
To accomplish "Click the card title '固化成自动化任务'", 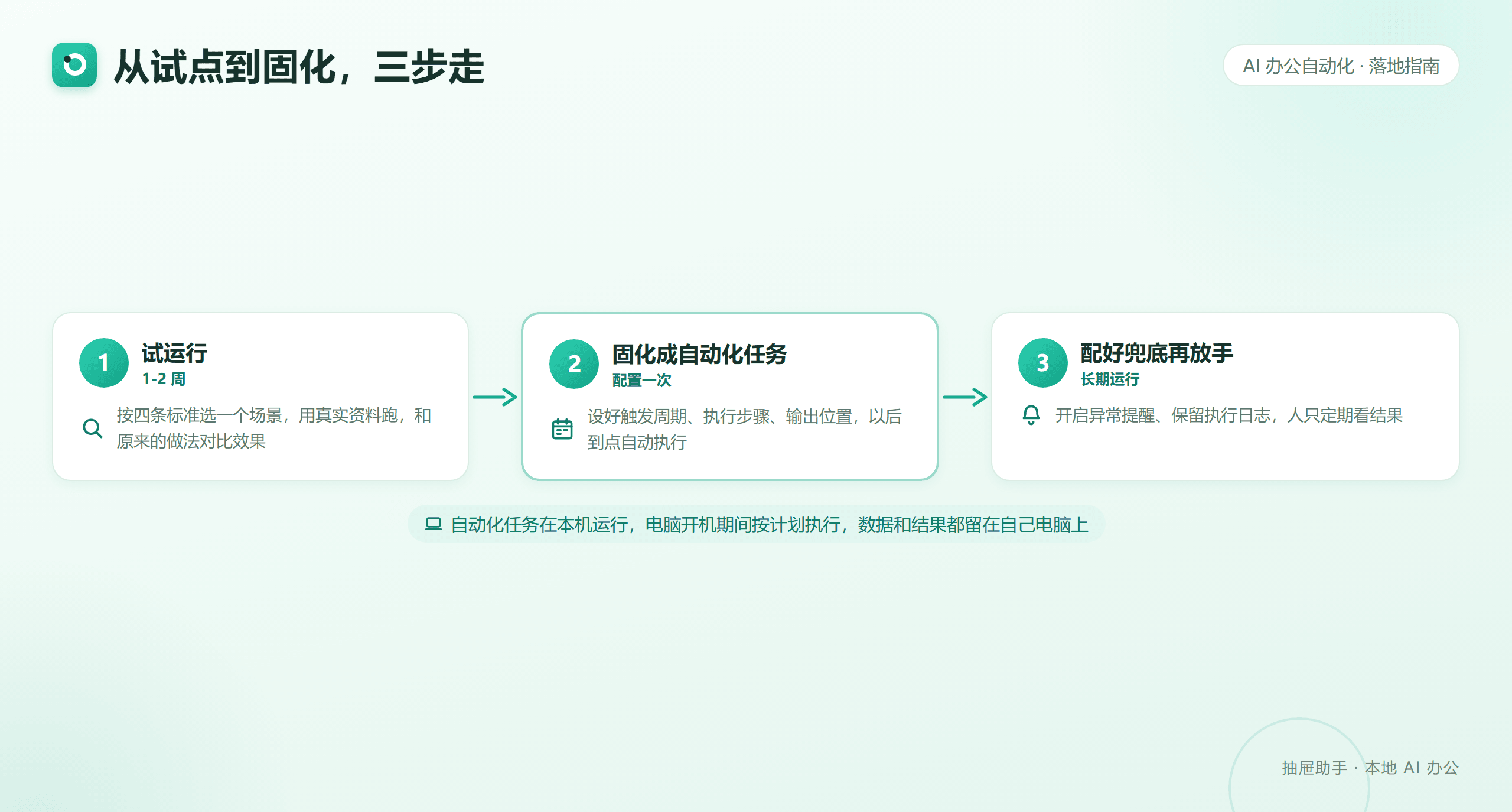I will 699,355.
